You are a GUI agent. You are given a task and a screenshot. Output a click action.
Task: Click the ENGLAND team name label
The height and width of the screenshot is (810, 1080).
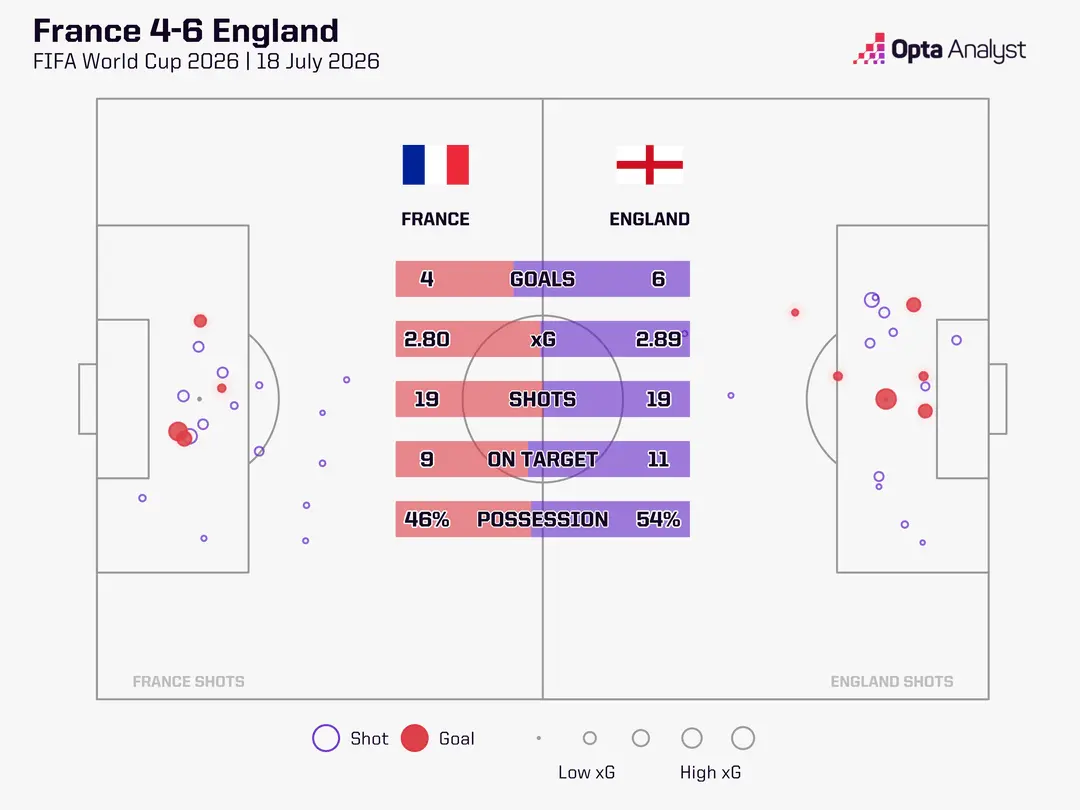[x=650, y=219]
